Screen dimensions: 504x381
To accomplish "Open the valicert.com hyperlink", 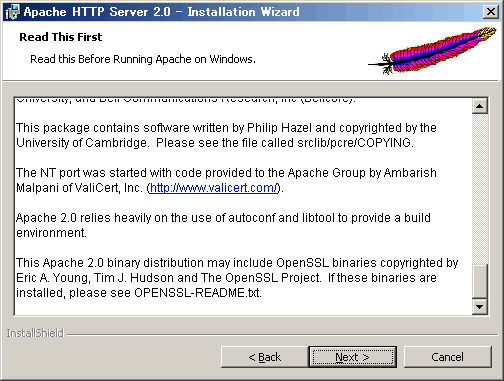I will (x=214, y=188).
